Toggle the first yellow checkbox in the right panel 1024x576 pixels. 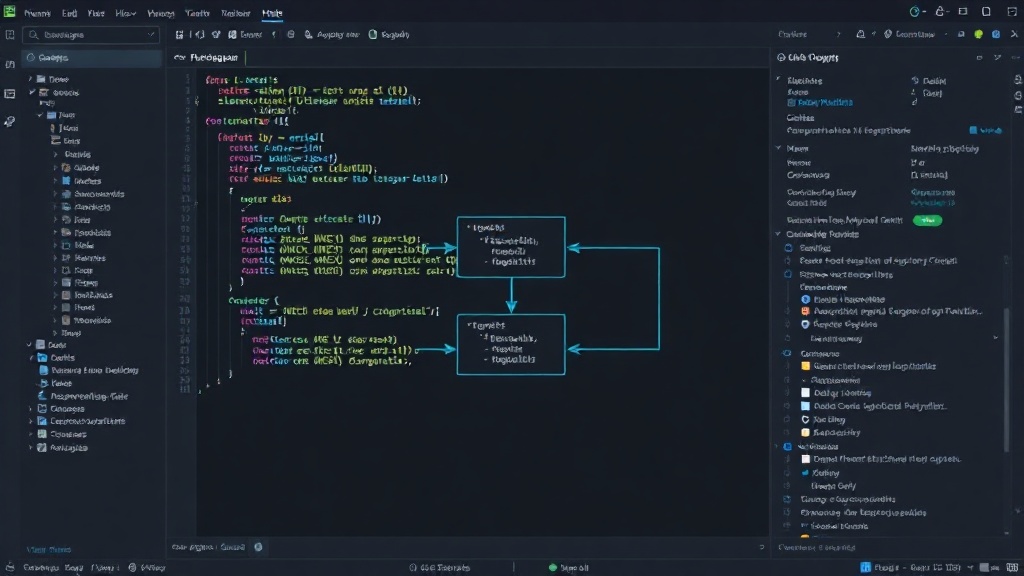click(805, 366)
